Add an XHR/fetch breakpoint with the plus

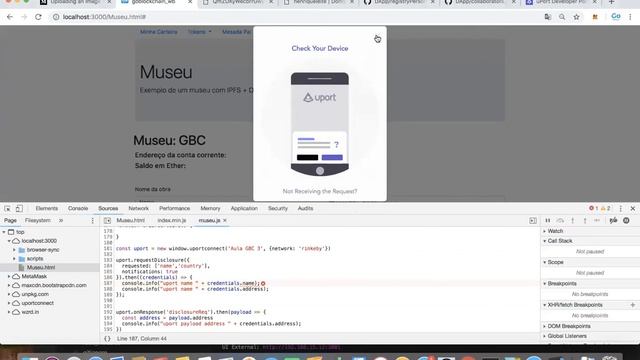[633, 305]
